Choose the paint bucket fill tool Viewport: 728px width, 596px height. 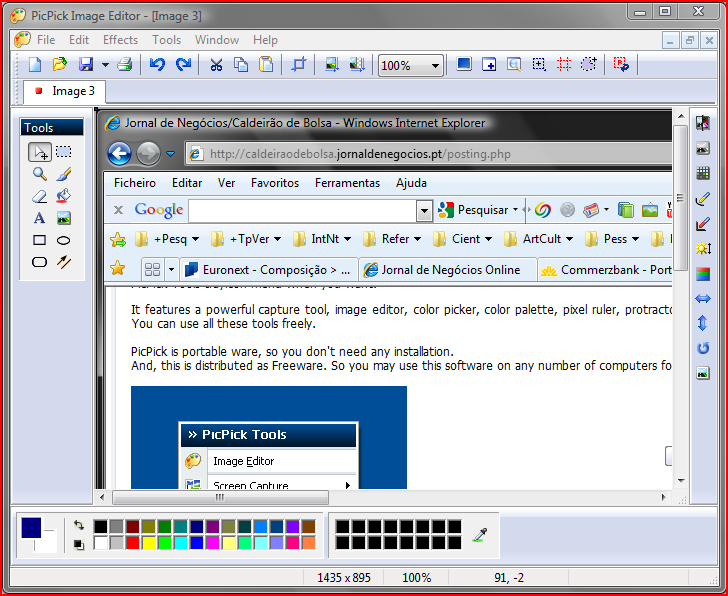(x=64, y=196)
